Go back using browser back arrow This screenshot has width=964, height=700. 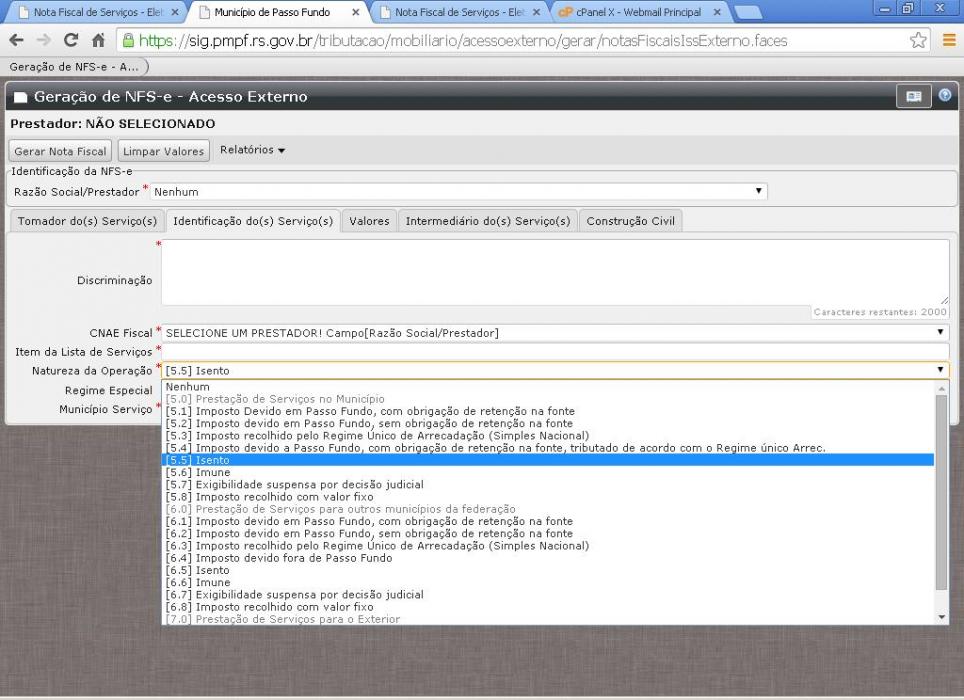coord(17,41)
